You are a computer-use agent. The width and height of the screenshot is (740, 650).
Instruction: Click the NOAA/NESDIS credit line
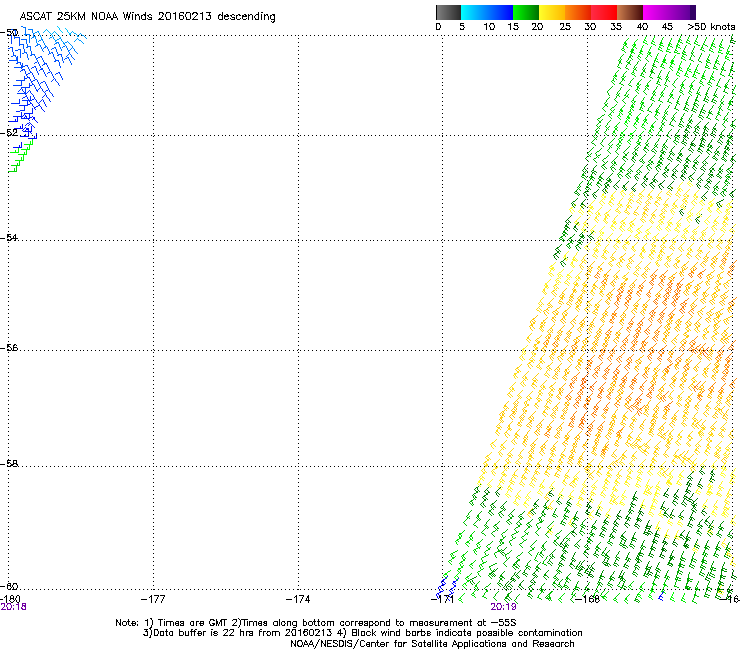(432, 644)
